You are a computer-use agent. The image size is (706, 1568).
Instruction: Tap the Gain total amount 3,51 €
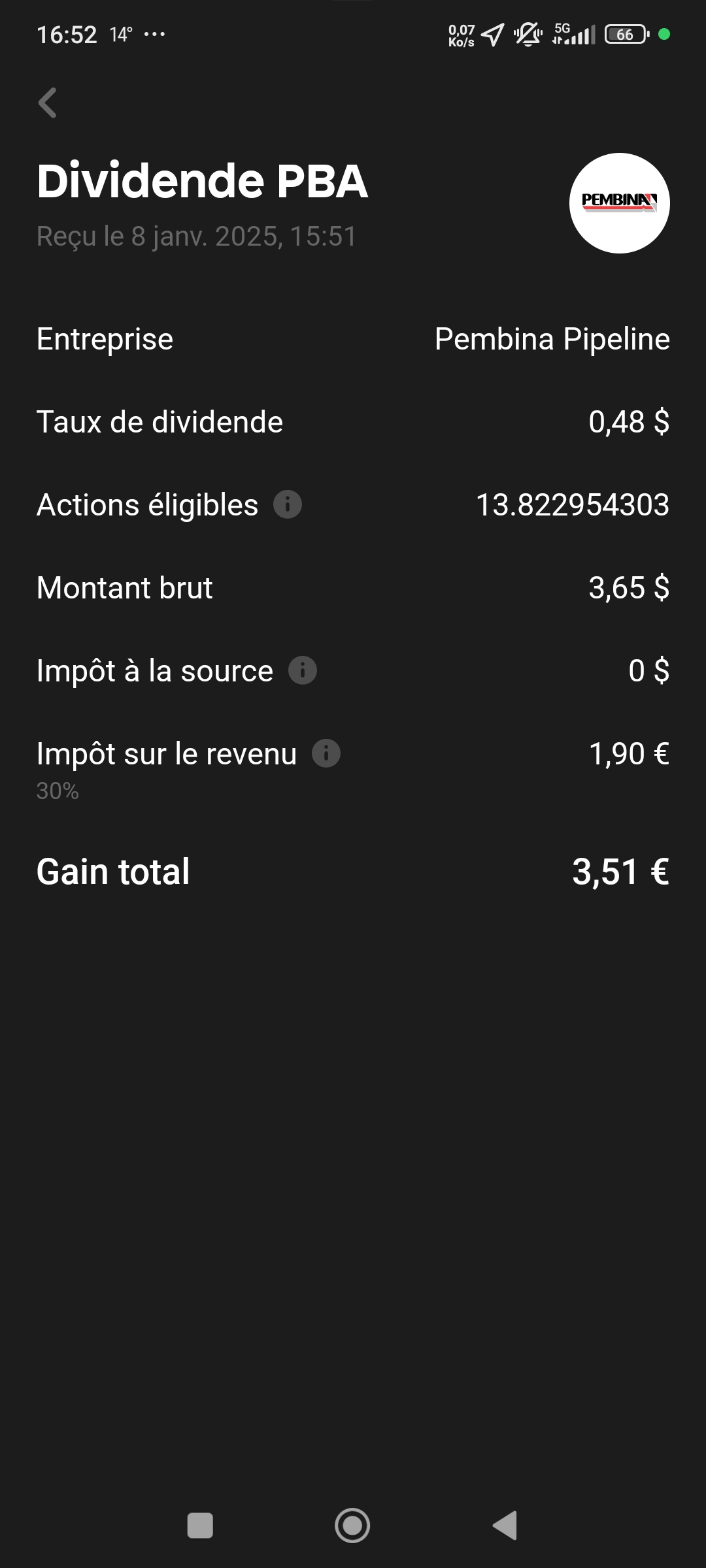click(621, 872)
